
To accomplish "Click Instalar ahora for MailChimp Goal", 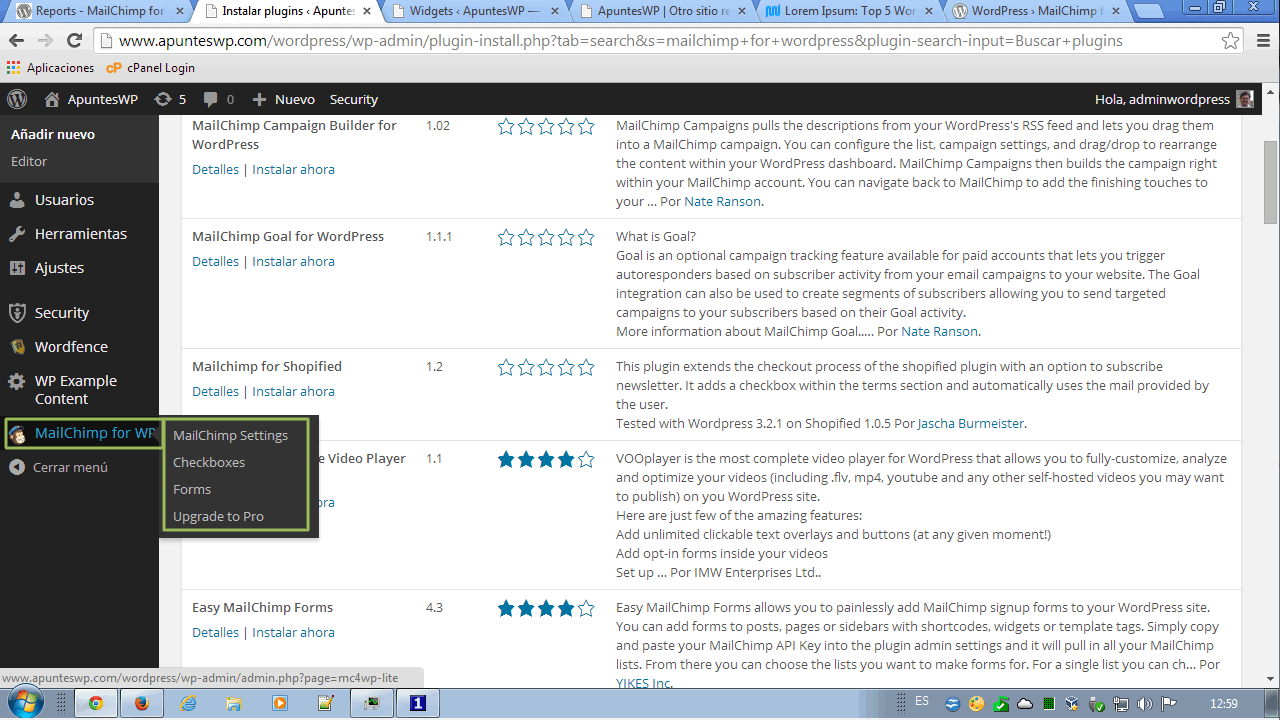I will pyautogui.click(x=293, y=261).
